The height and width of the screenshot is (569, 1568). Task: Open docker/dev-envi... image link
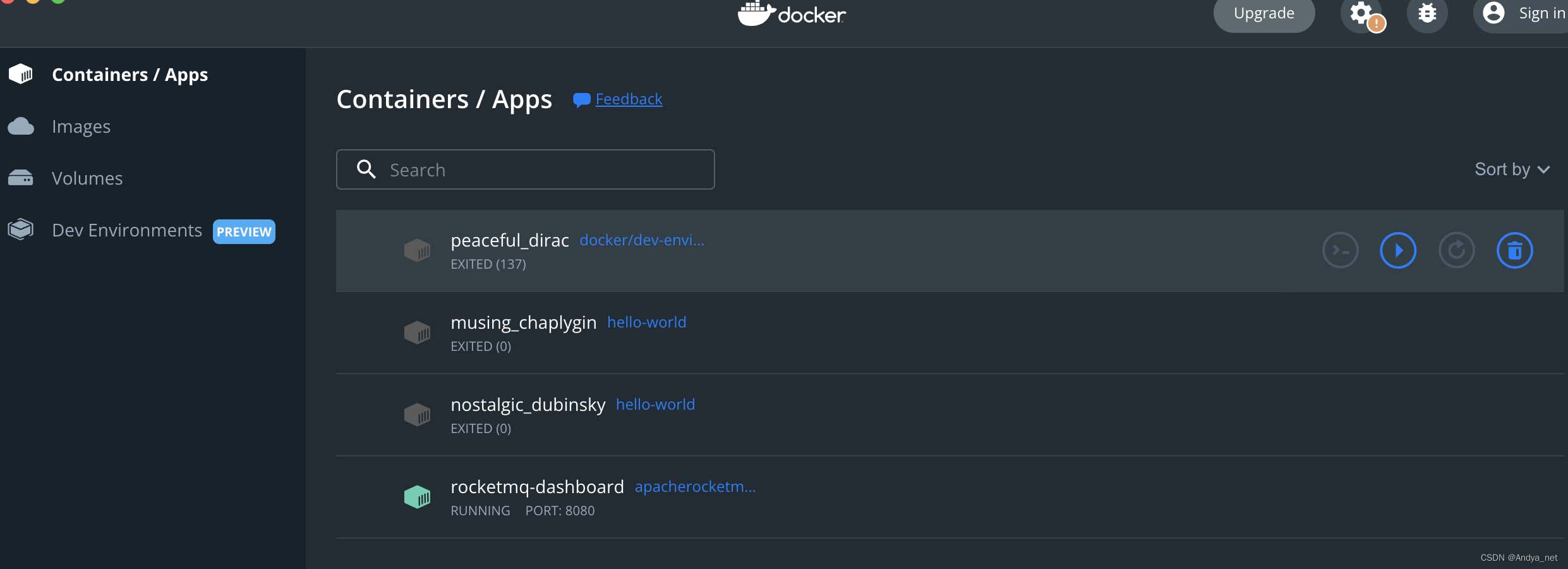tap(642, 240)
